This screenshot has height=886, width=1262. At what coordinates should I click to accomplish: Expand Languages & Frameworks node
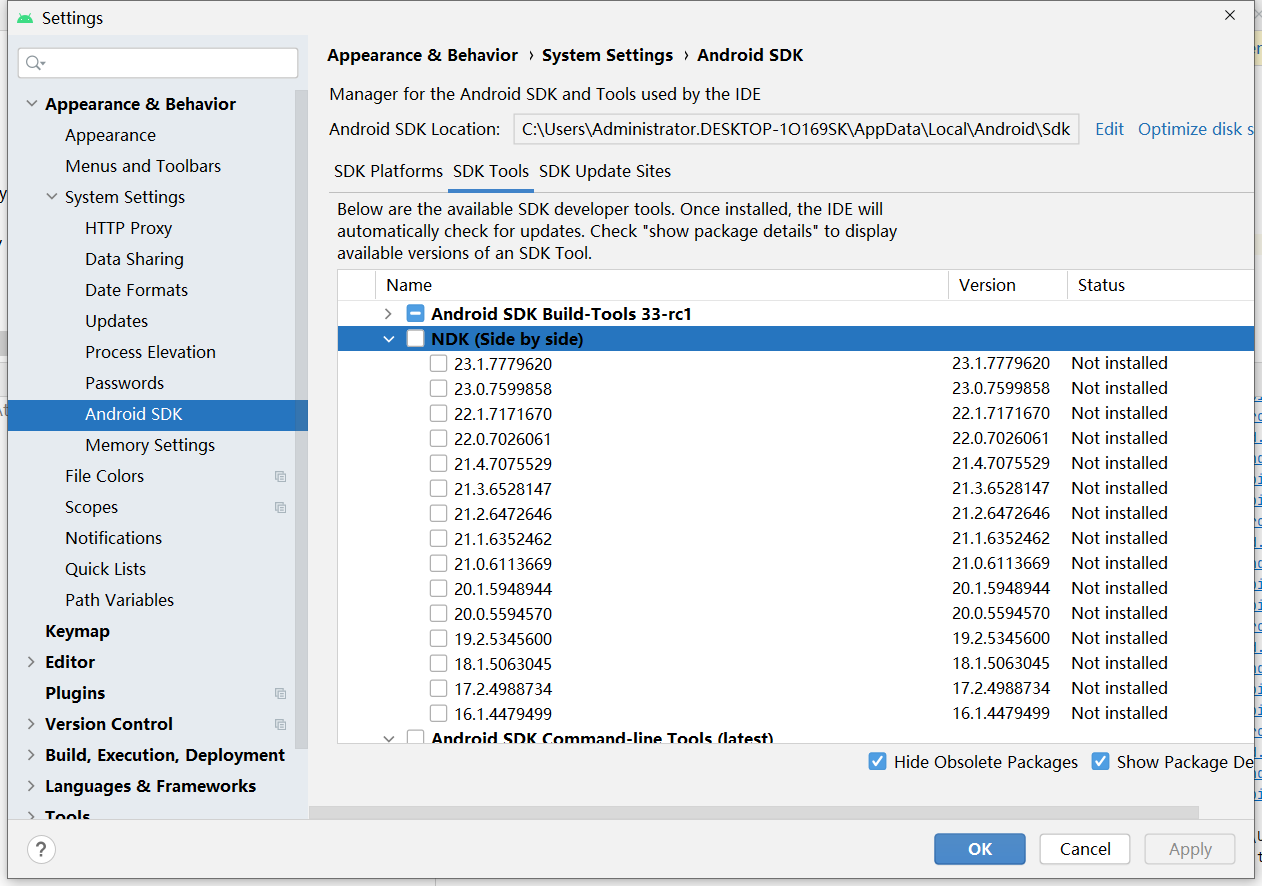pos(32,786)
